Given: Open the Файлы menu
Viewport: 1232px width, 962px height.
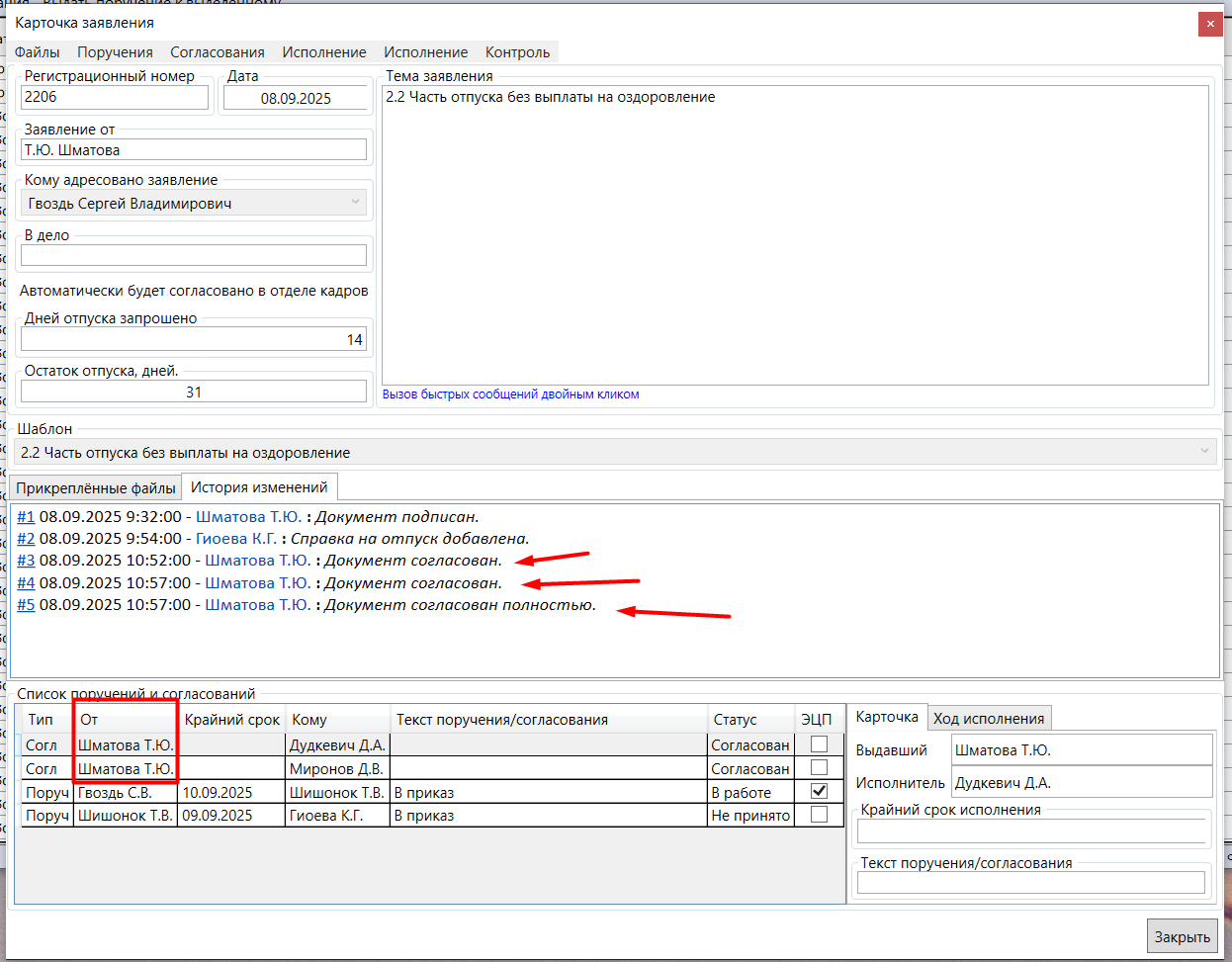Looking at the screenshot, I should pyautogui.click(x=38, y=52).
